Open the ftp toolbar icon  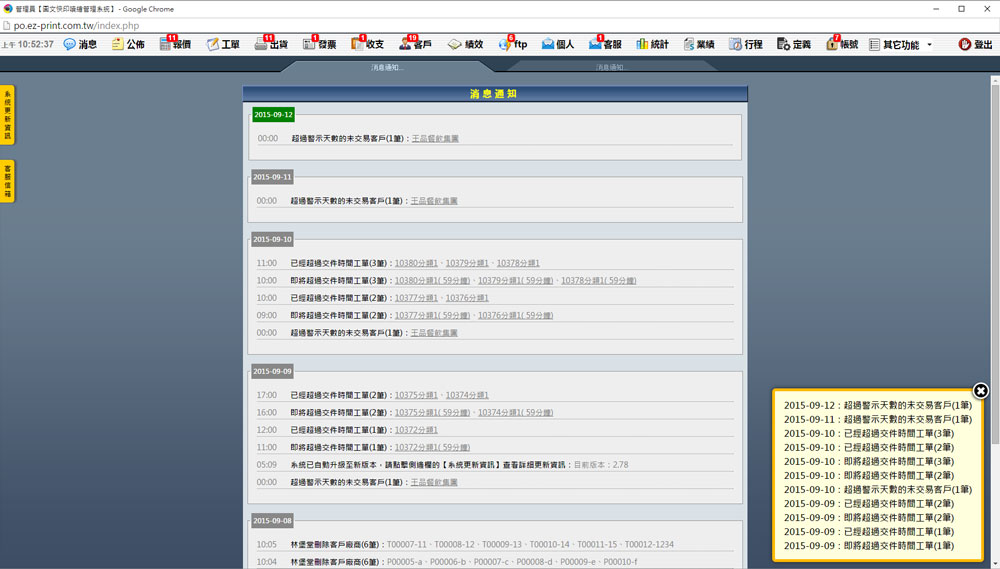coord(512,45)
